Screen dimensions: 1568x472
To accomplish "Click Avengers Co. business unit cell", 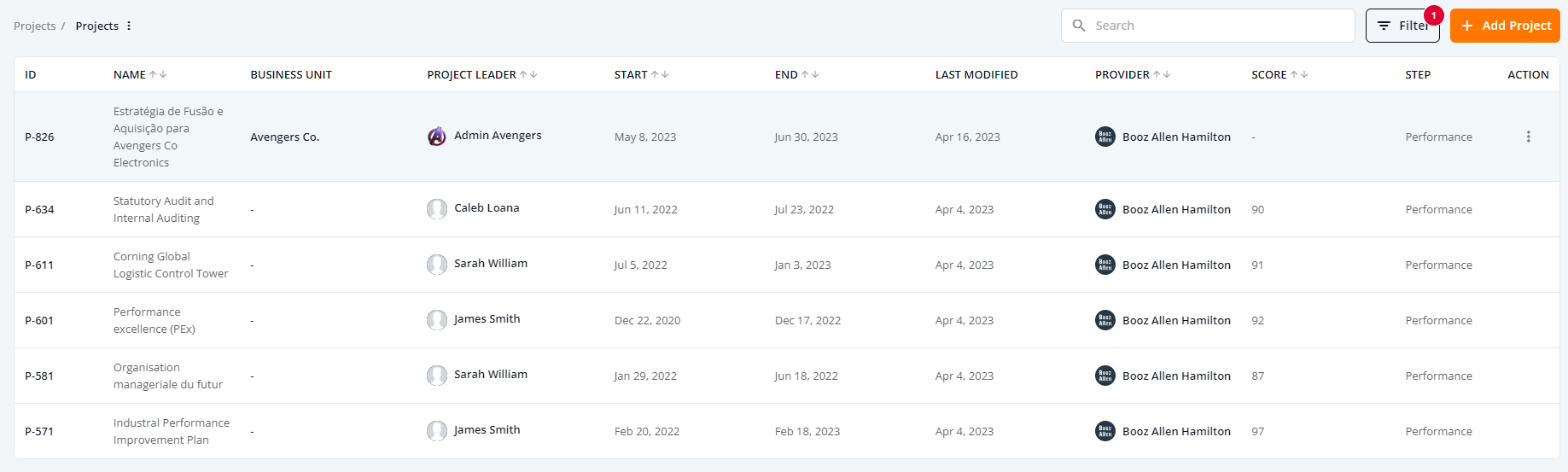I will pos(285,137).
